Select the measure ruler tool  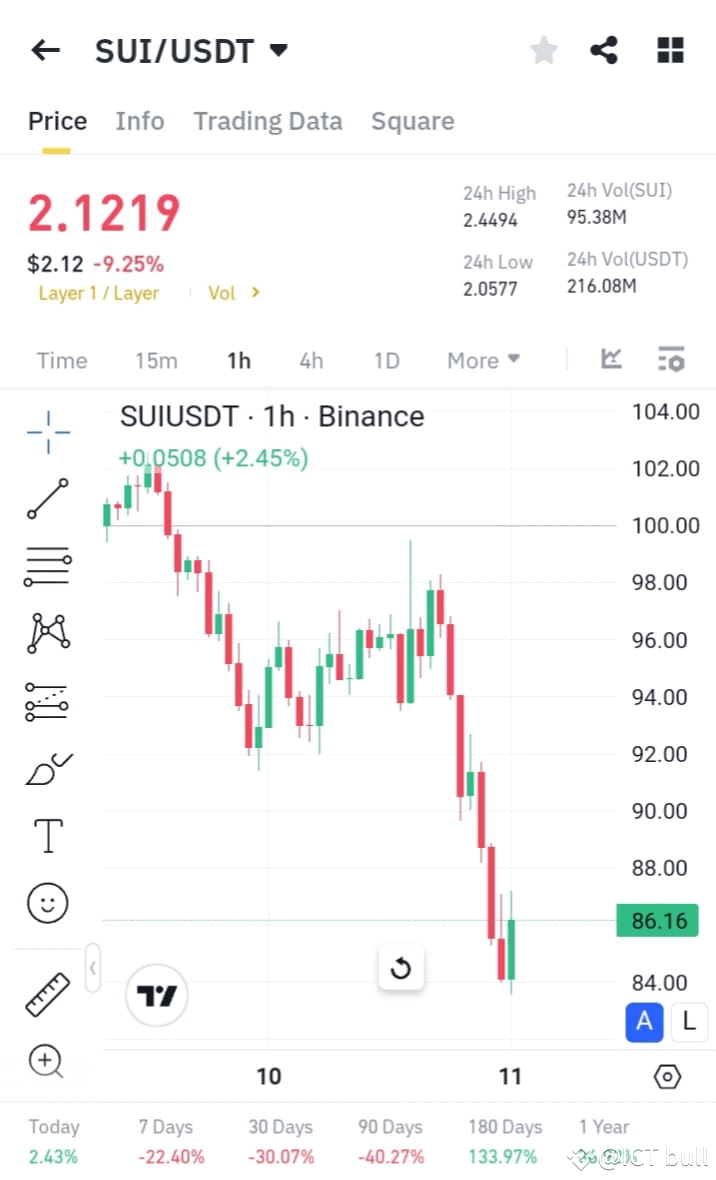(x=46, y=993)
